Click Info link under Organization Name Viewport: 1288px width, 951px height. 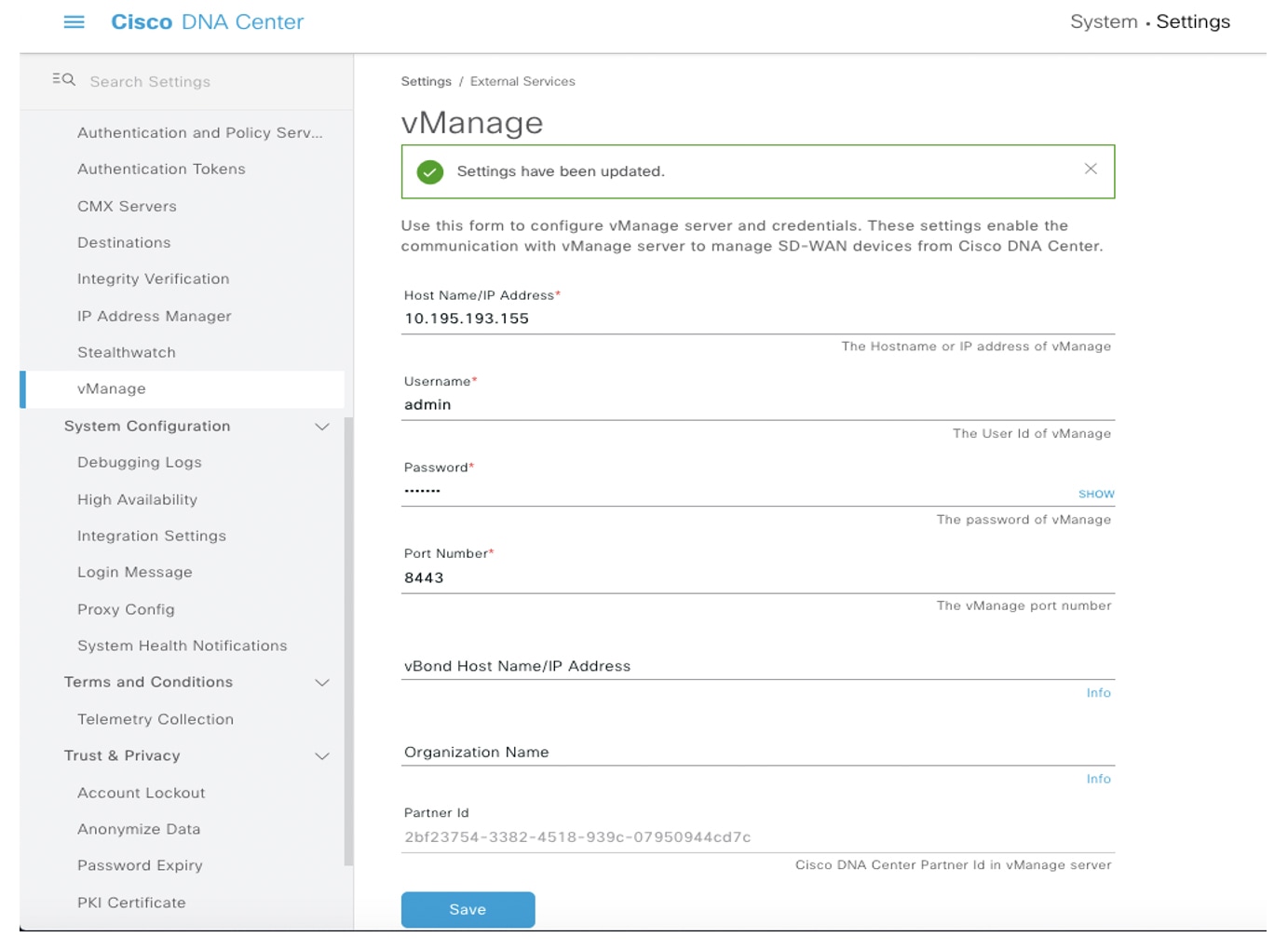click(1098, 779)
